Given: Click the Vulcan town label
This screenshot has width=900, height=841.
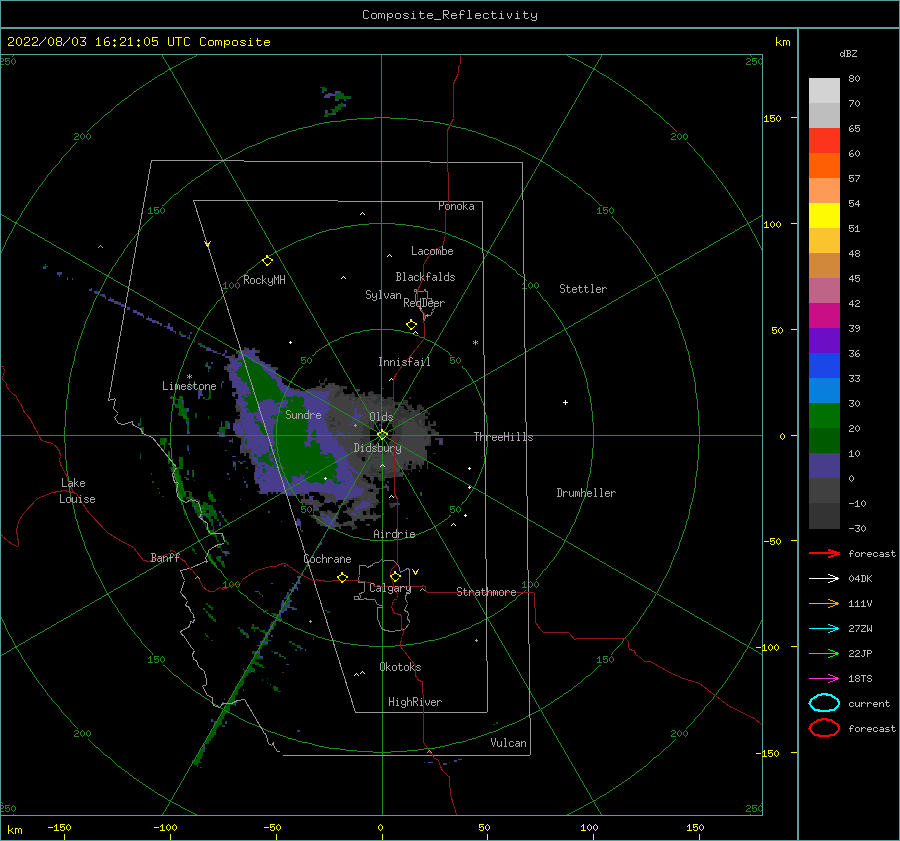Looking at the screenshot, I should pyautogui.click(x=509, y=743).
